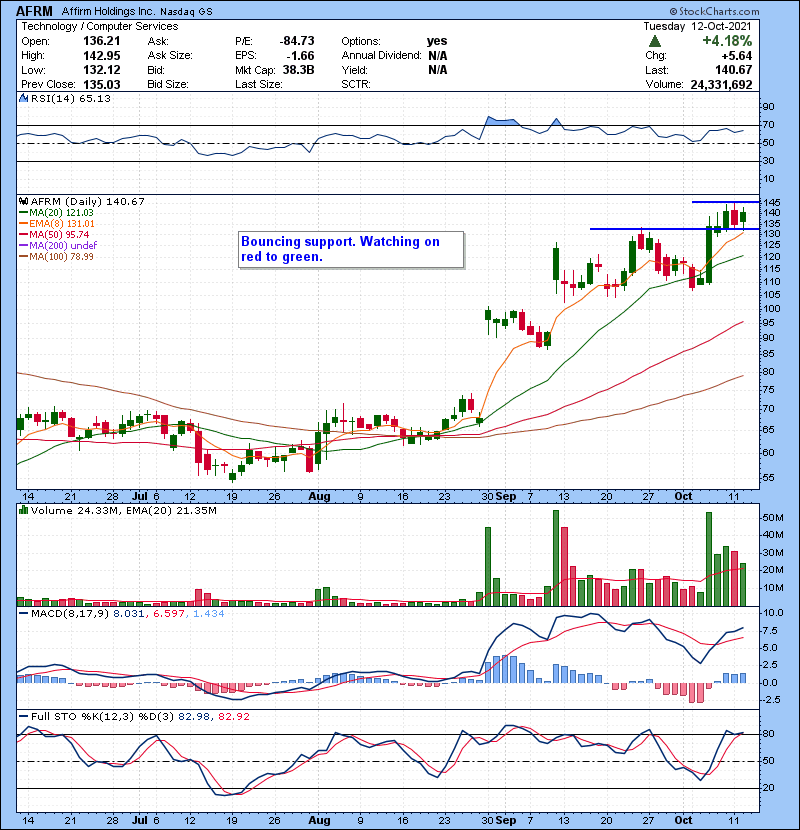Click the MACD histogram value 1.434
This screenshot has height=830, width=800.
click(x=209, y=614)
